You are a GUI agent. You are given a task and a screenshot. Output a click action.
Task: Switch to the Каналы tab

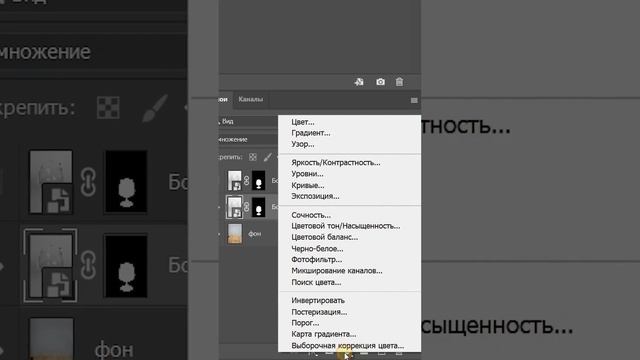tap(251, 99)
